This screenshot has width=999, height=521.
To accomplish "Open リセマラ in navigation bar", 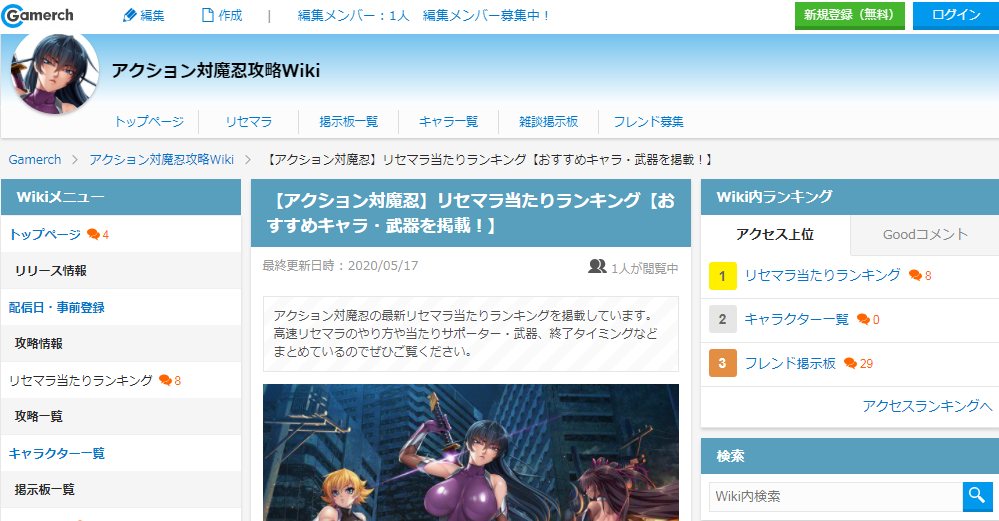I will point(248,122).
